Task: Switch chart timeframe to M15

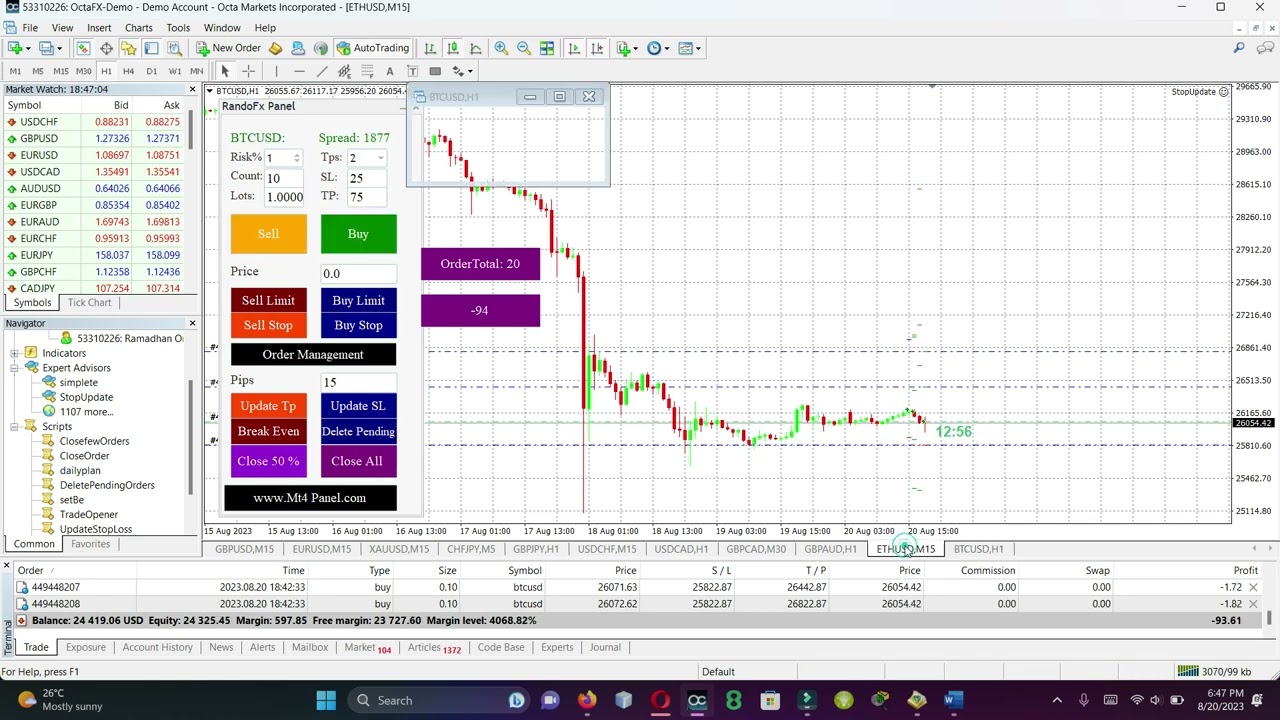Action: [61, 71]
